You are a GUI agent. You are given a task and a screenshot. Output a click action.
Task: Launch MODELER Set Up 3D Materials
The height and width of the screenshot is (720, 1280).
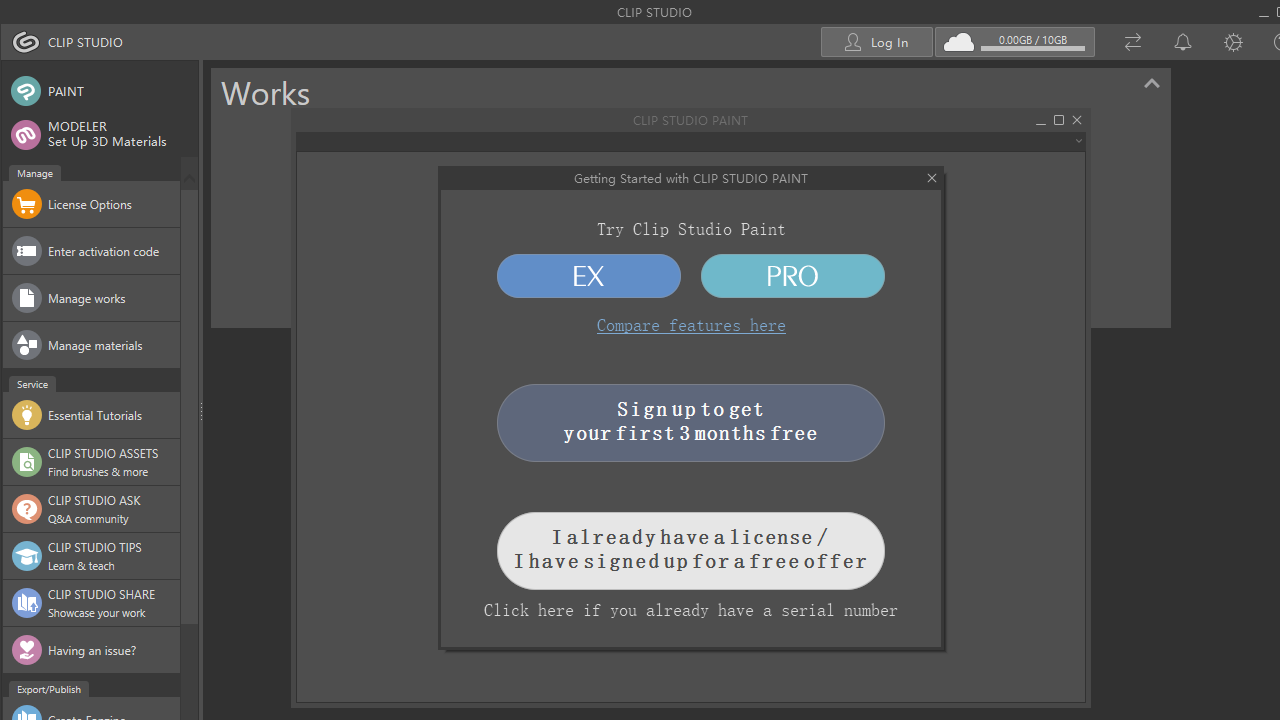click(x=90, y=134)
